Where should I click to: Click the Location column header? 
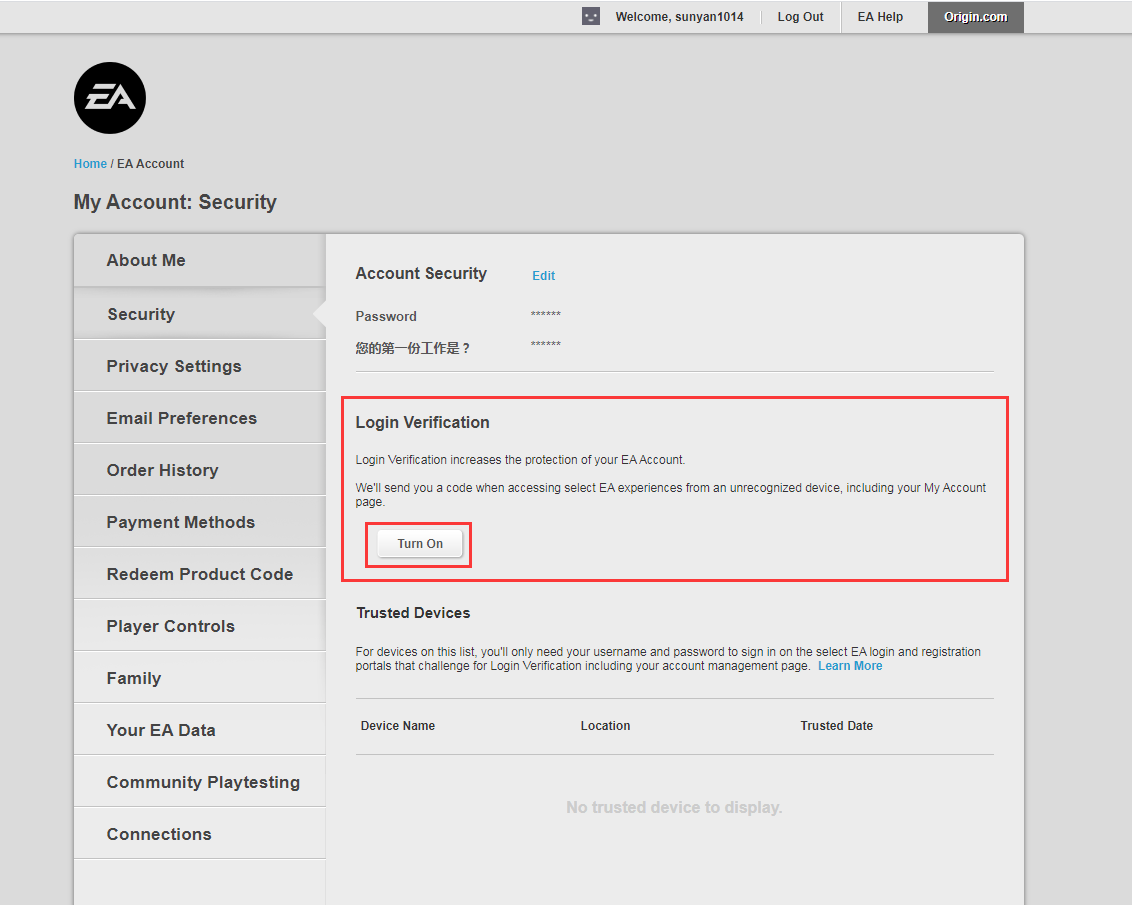[605, 725]
